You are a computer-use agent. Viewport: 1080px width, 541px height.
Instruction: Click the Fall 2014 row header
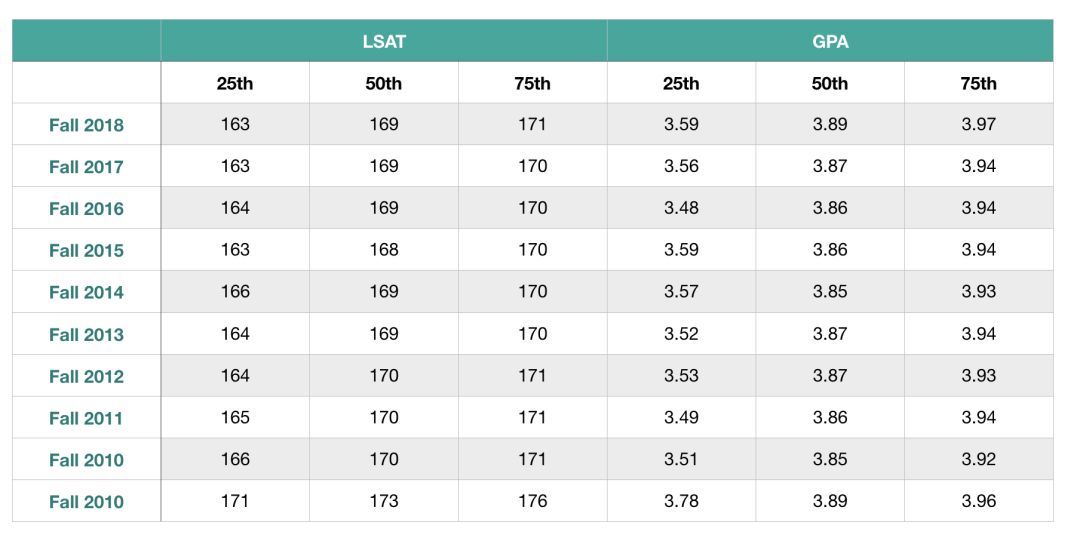tap(86, 293)
